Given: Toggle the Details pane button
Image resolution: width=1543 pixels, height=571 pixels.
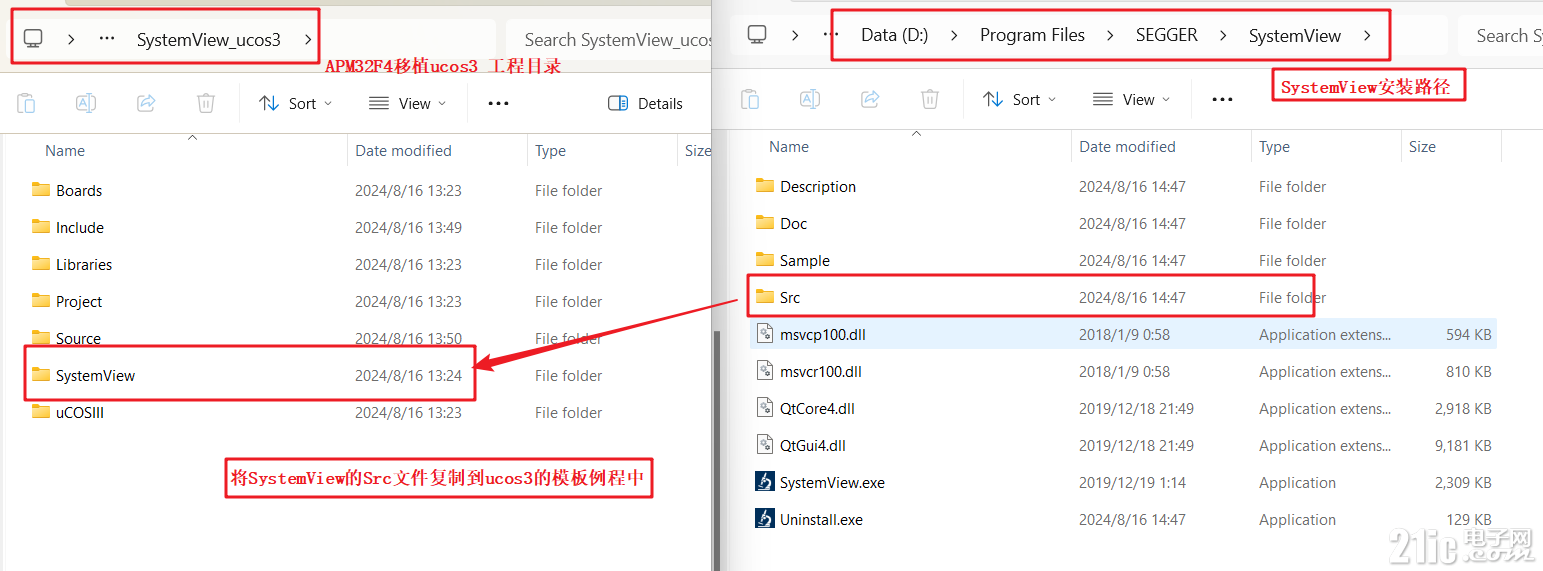Looking at the screenshot, I should point(646,103).
